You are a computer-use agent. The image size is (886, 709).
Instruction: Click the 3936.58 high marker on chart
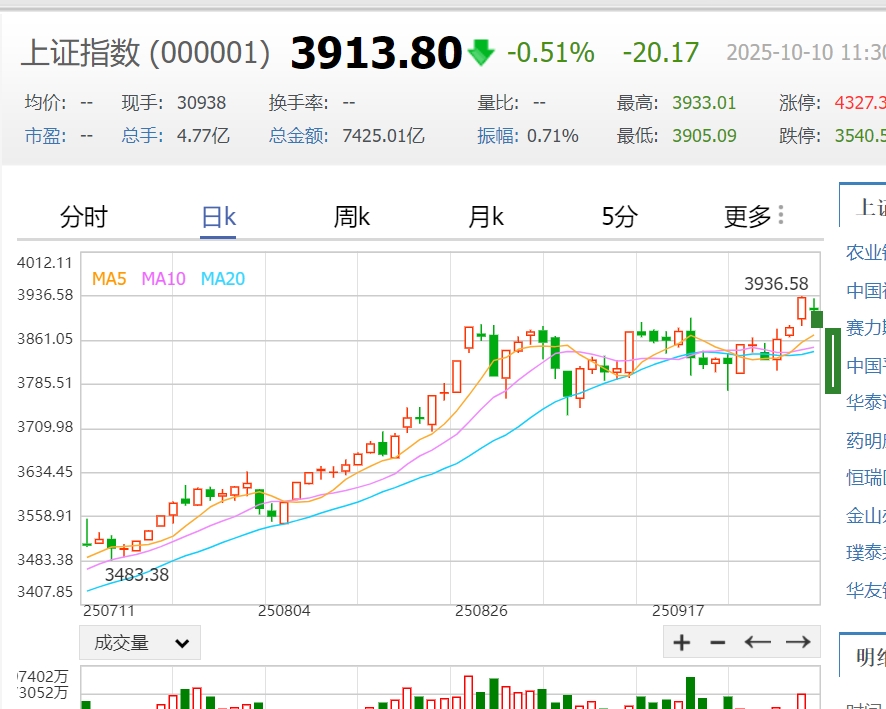point(776,284)
